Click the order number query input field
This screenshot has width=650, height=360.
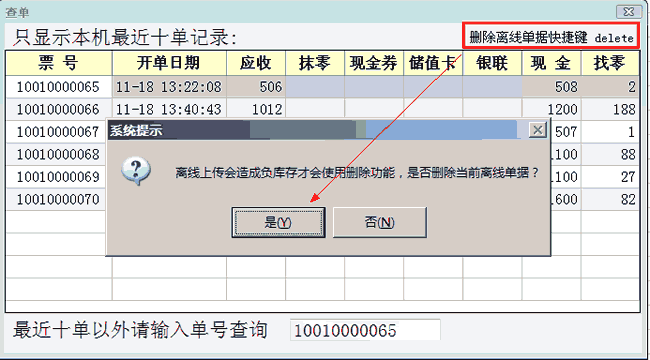pos(365,330)
